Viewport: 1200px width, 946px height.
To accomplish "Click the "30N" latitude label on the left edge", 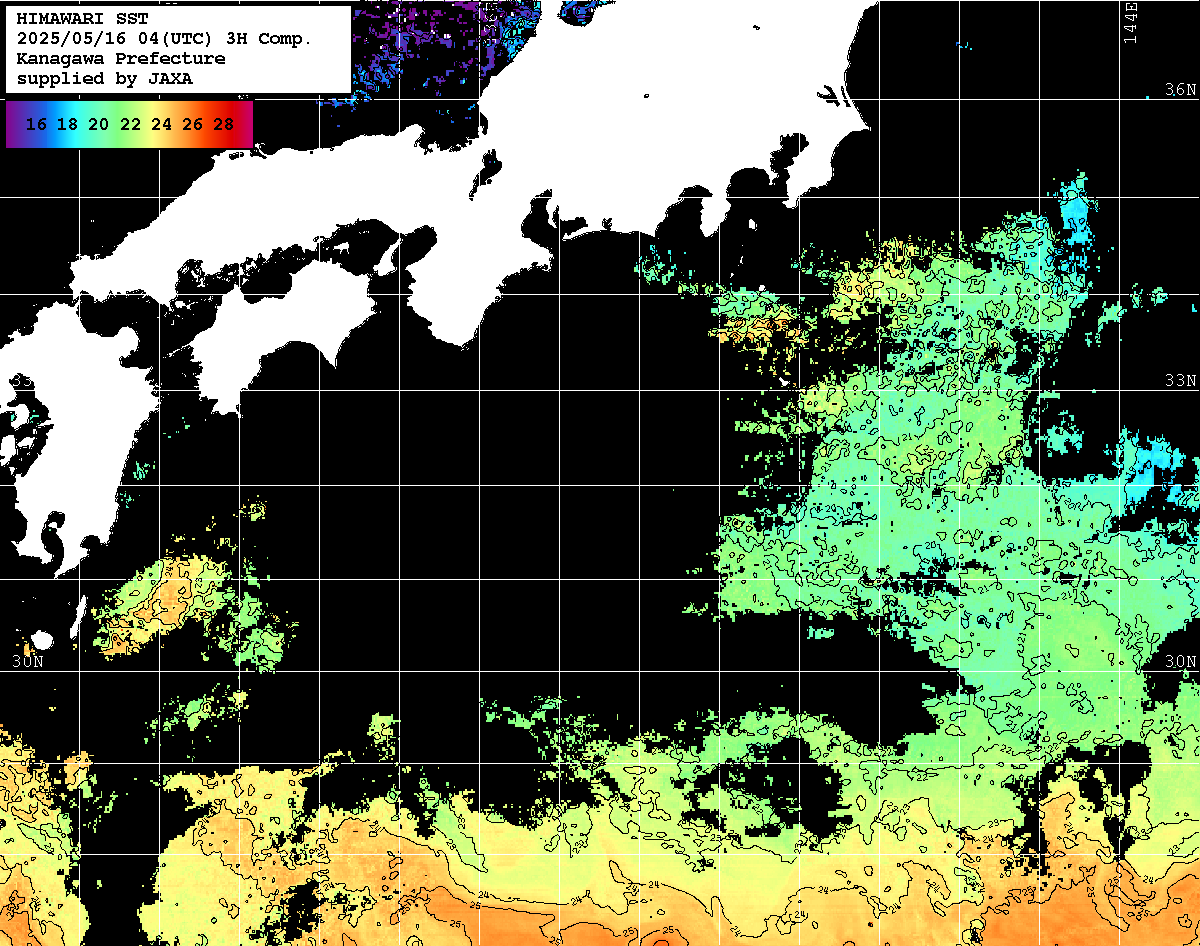I will click(x=28, y=662).
